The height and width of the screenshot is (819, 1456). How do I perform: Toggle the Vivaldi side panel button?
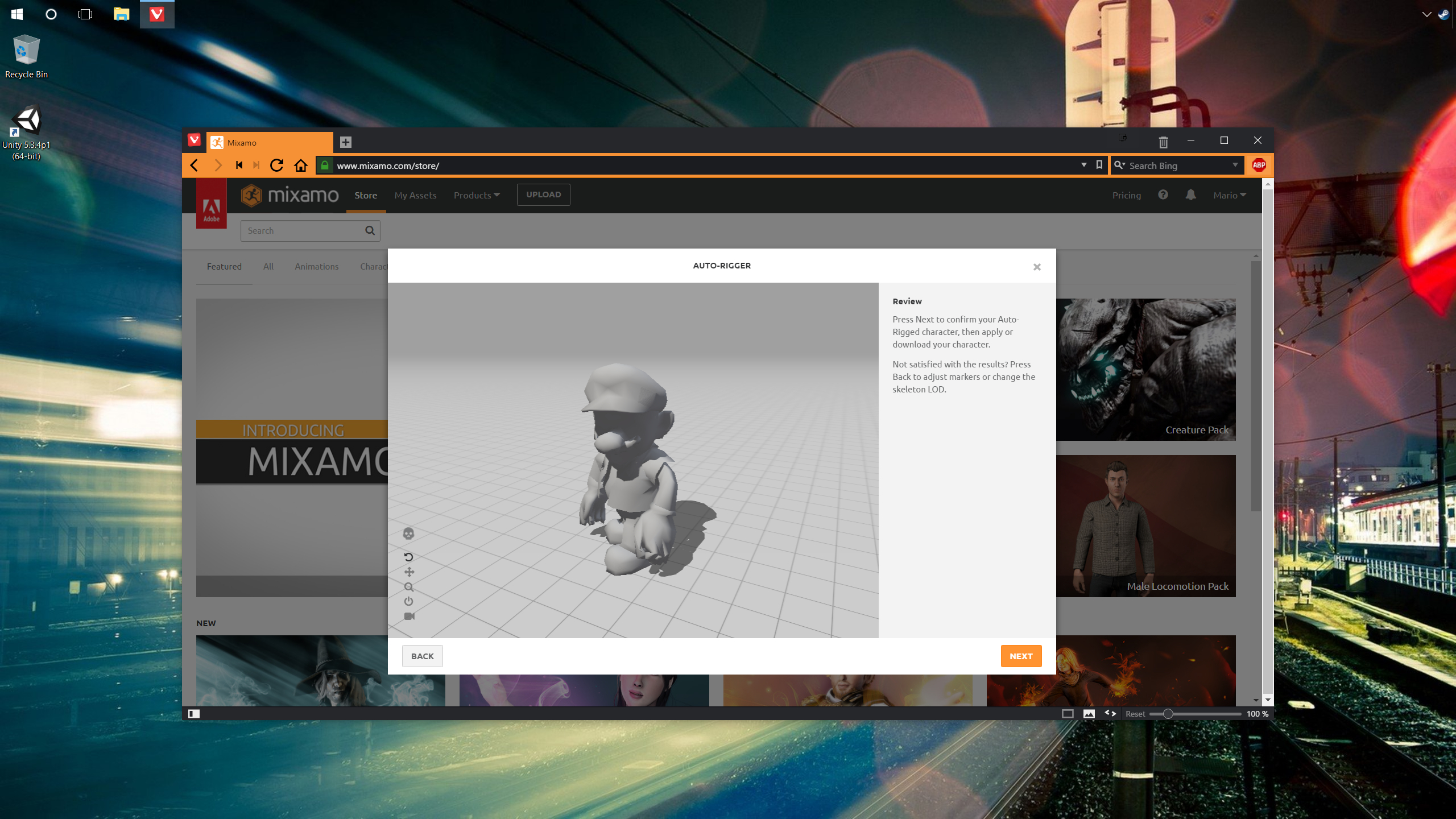(194, 714)
